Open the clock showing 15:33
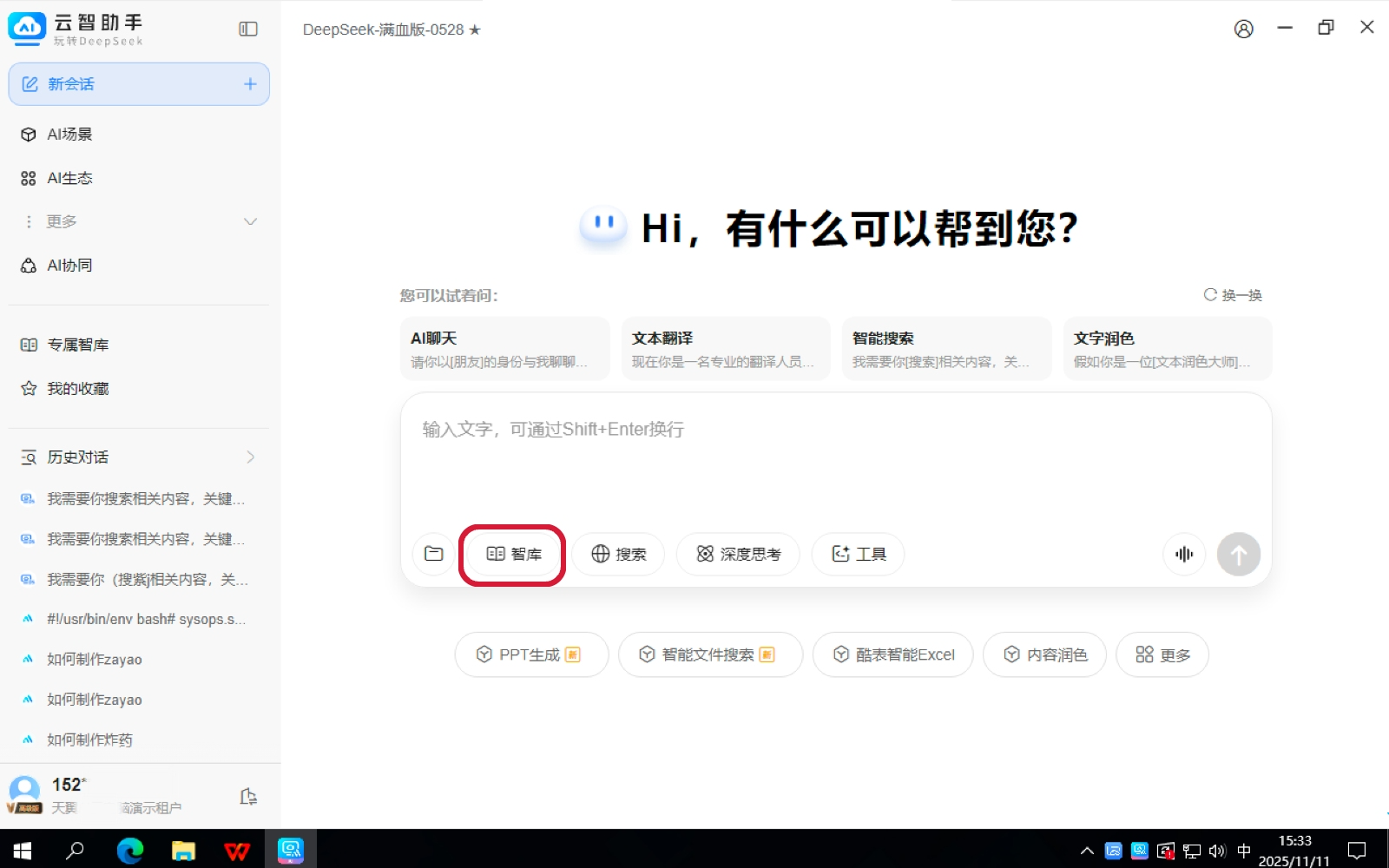This screenshot has height=868, width=1389. 1294,851
